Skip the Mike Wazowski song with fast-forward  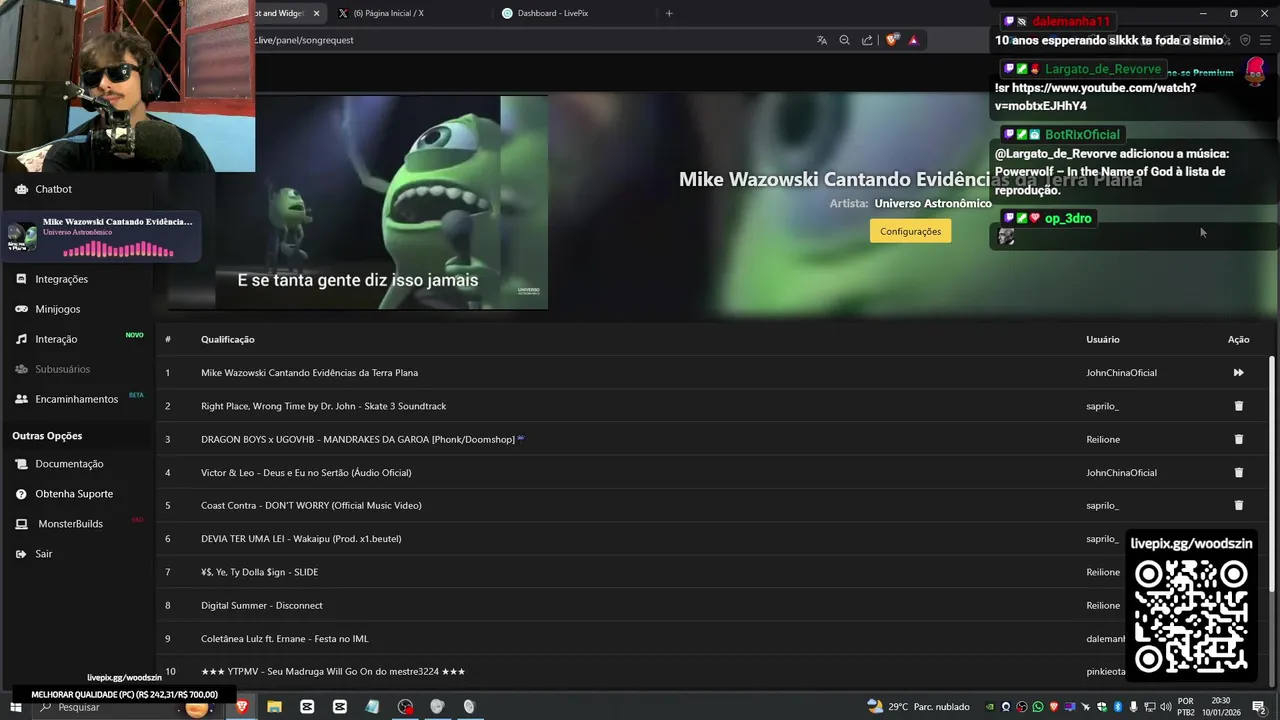pyautogui.click(x=1238, y=373)
